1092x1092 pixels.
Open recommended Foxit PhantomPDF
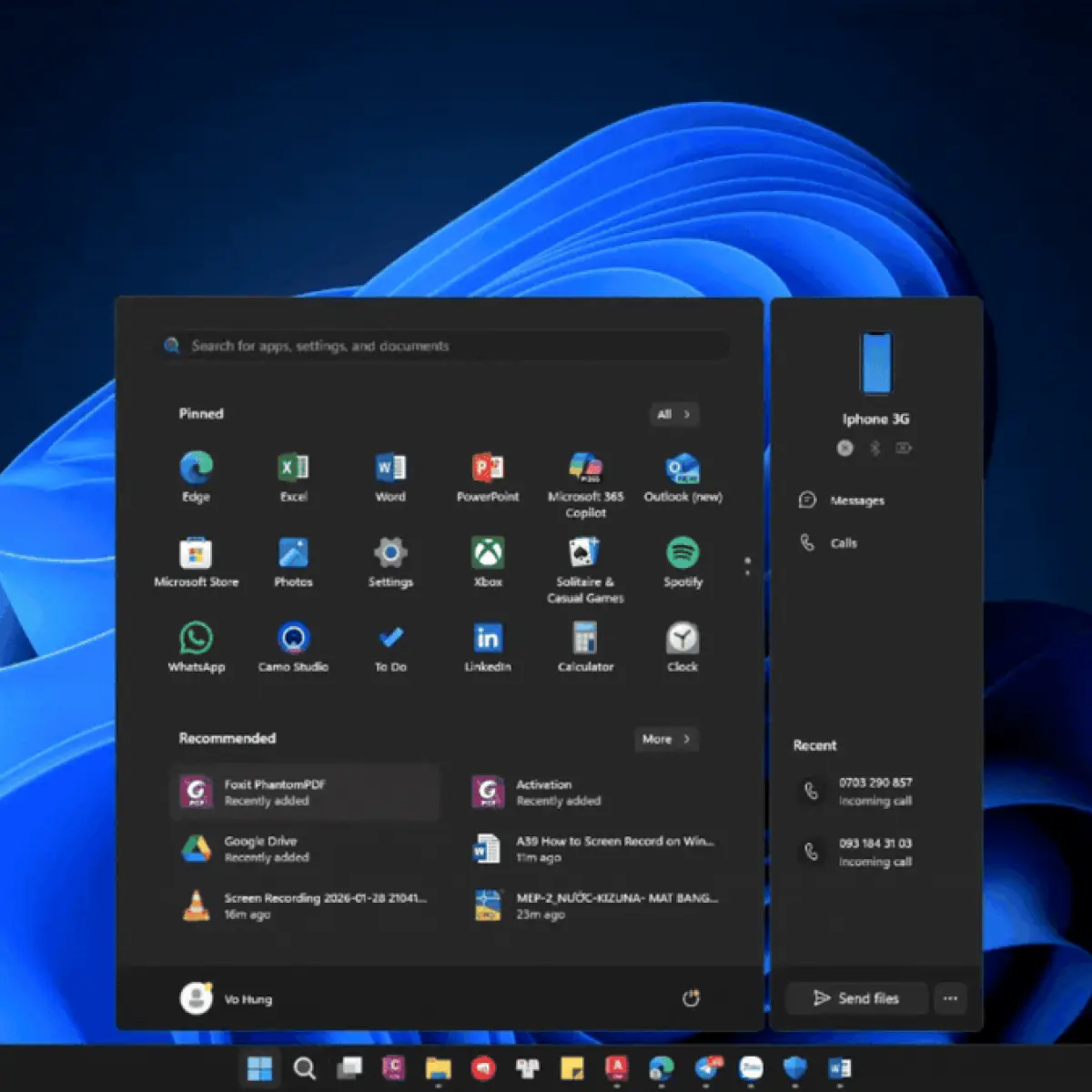point(306,792)
